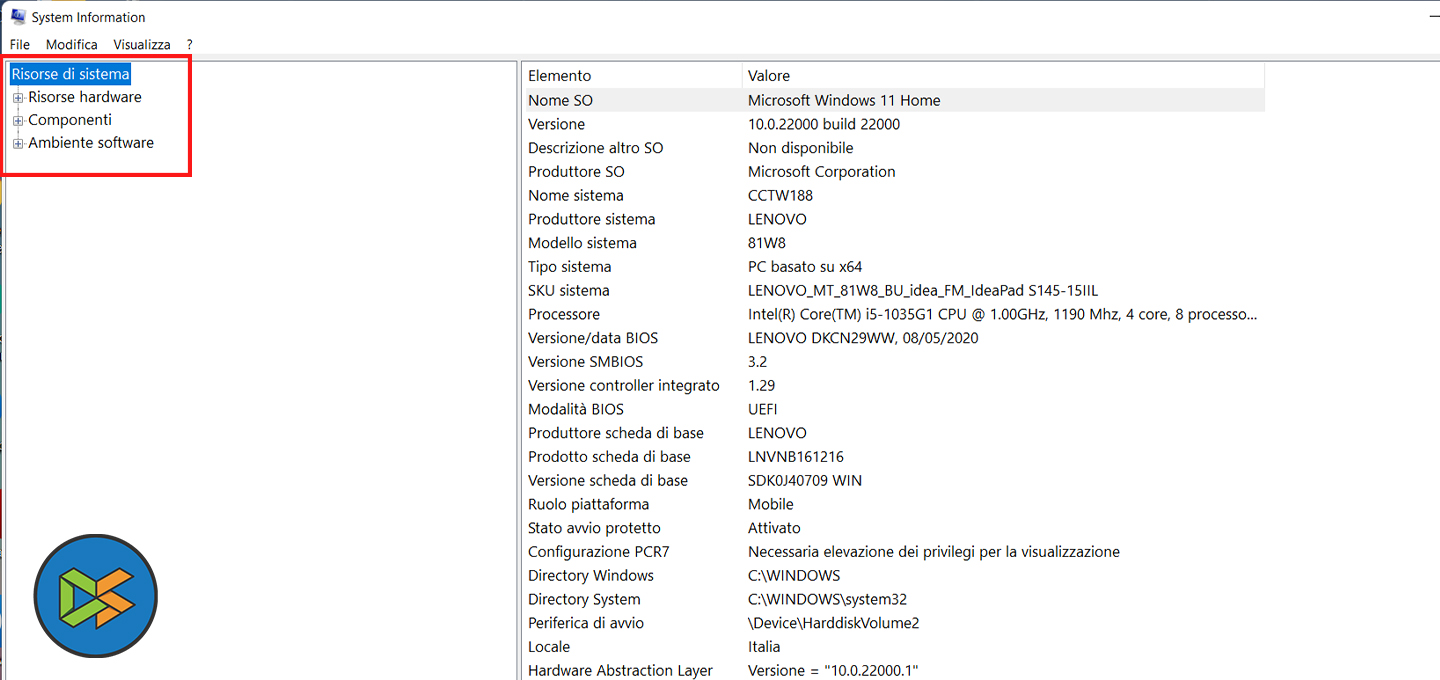Image resolution: width=1440 pixels, height=680 pixels.
Task: Select the Ruolo piattaforma row
Action: 894,504
